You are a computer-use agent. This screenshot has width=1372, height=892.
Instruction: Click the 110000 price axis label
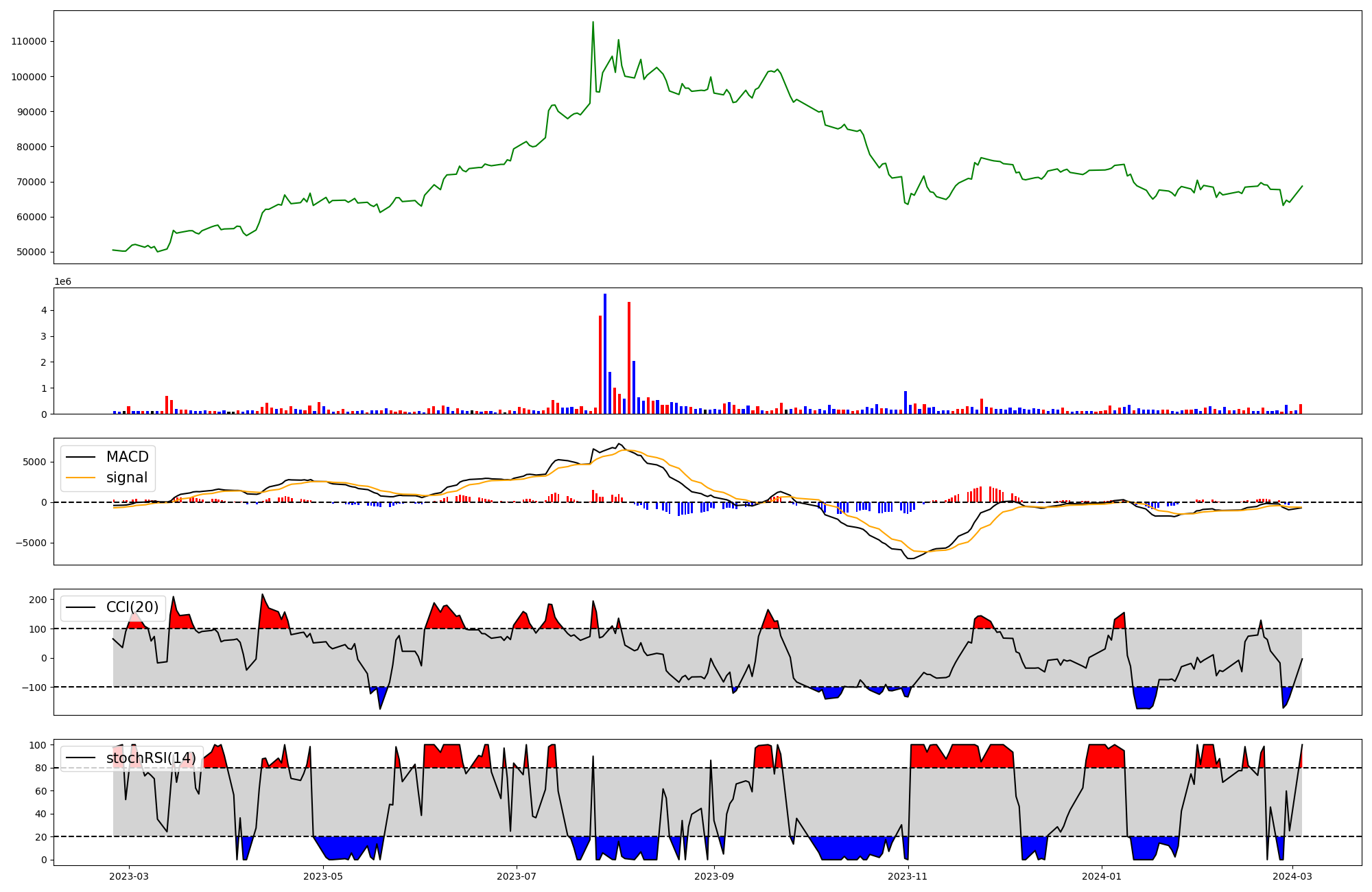click(x=29, y=41)
